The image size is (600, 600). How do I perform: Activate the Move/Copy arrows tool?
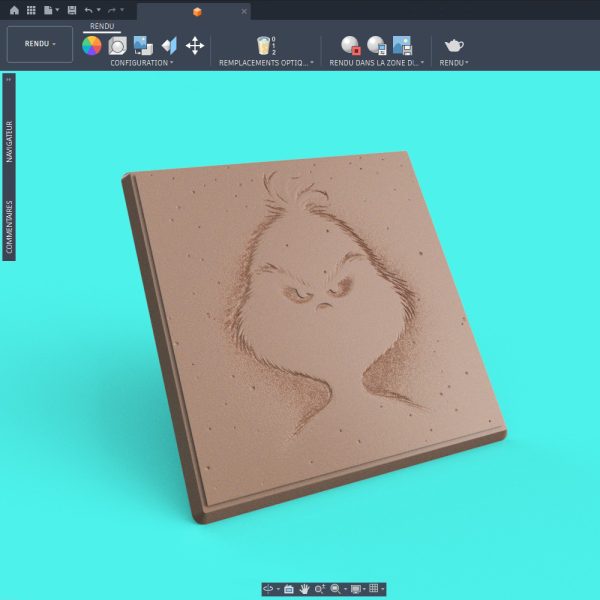pos(195,46)
